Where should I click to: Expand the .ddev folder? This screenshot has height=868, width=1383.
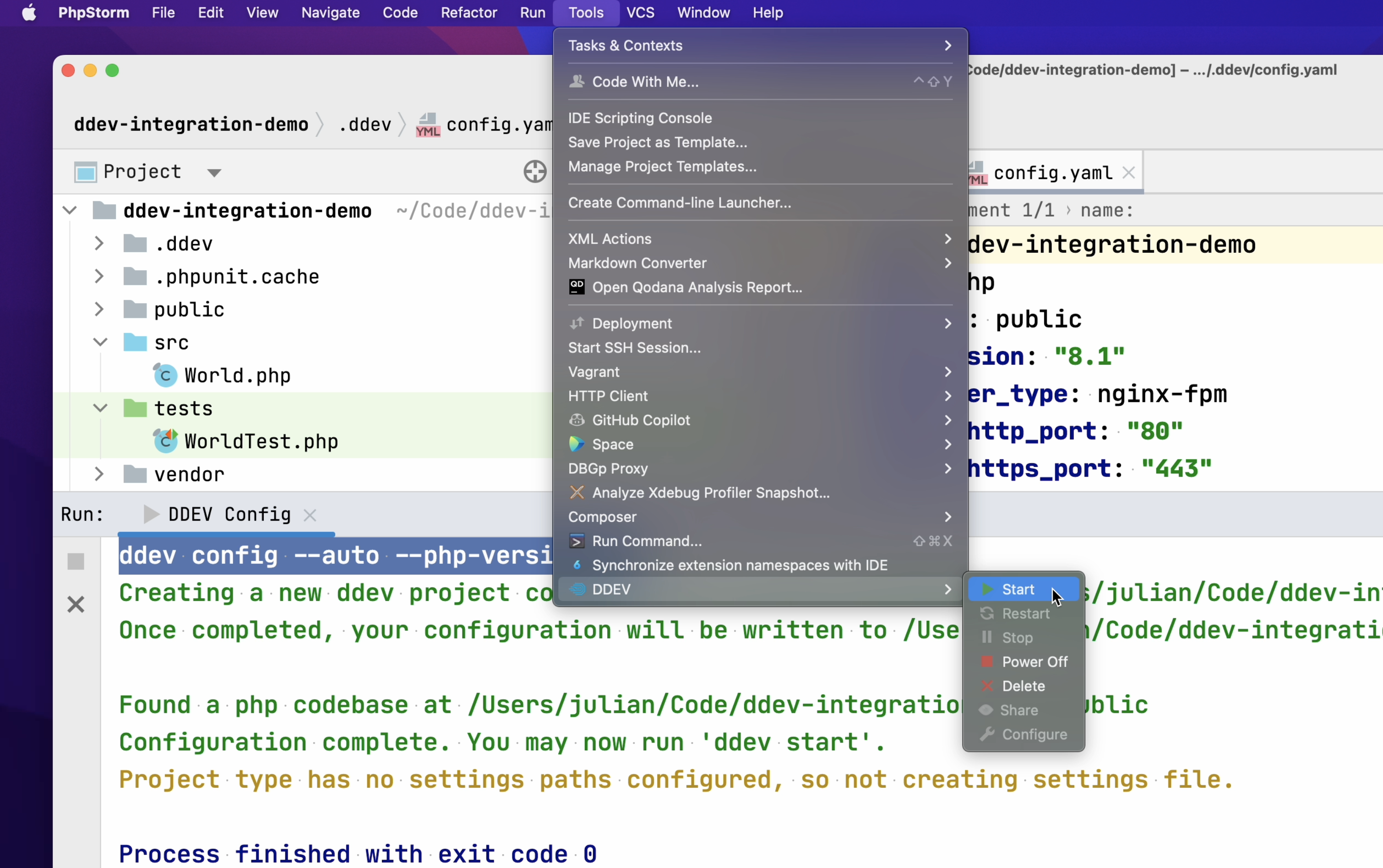point(99,244)
